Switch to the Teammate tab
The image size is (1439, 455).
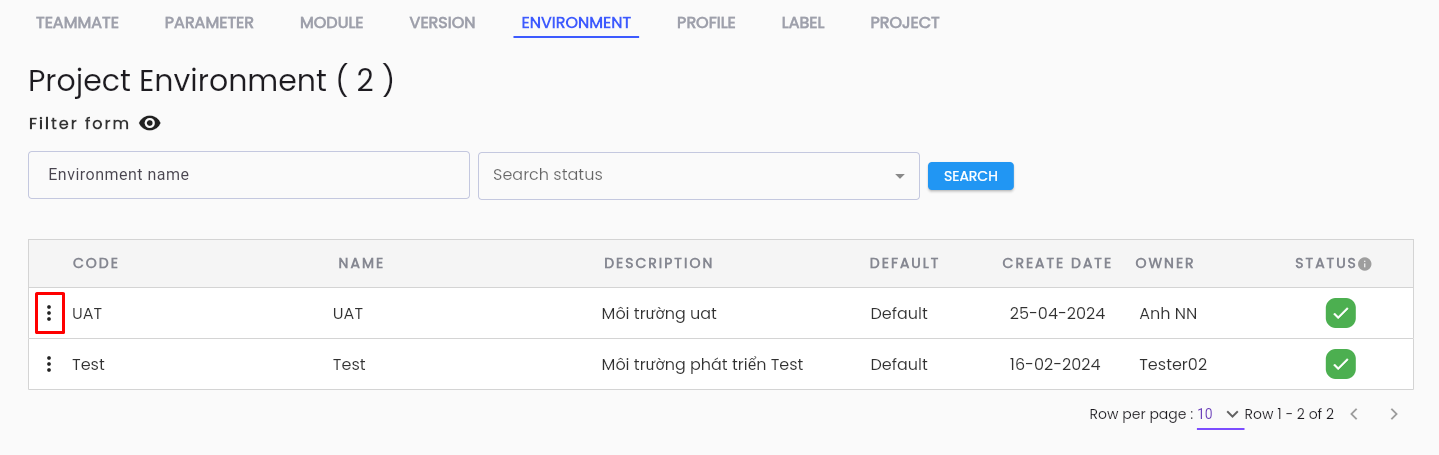coord(77,22)
